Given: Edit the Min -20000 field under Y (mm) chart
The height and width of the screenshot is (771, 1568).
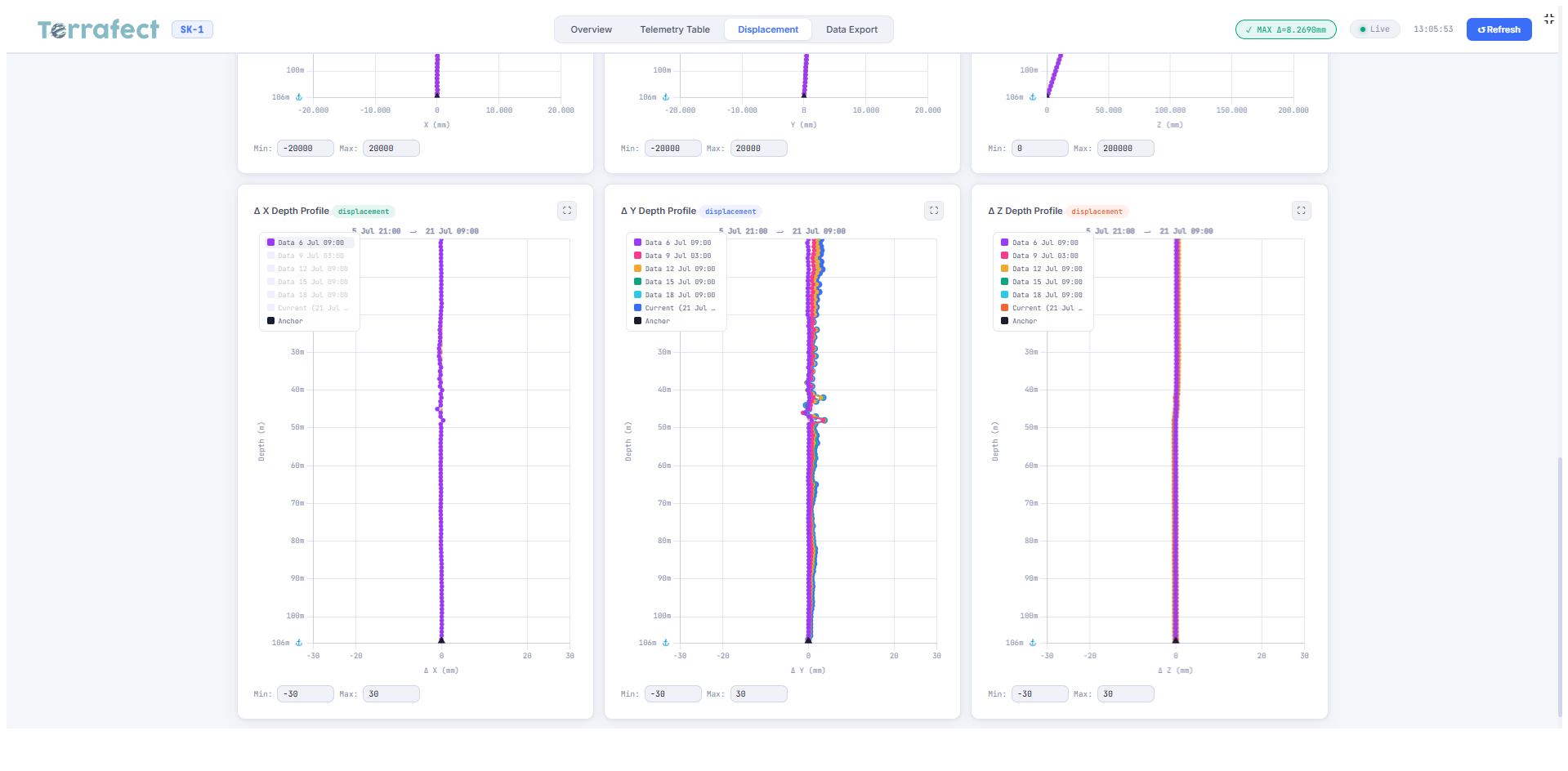Looking at the screenshot, I should tap(673, 149).
